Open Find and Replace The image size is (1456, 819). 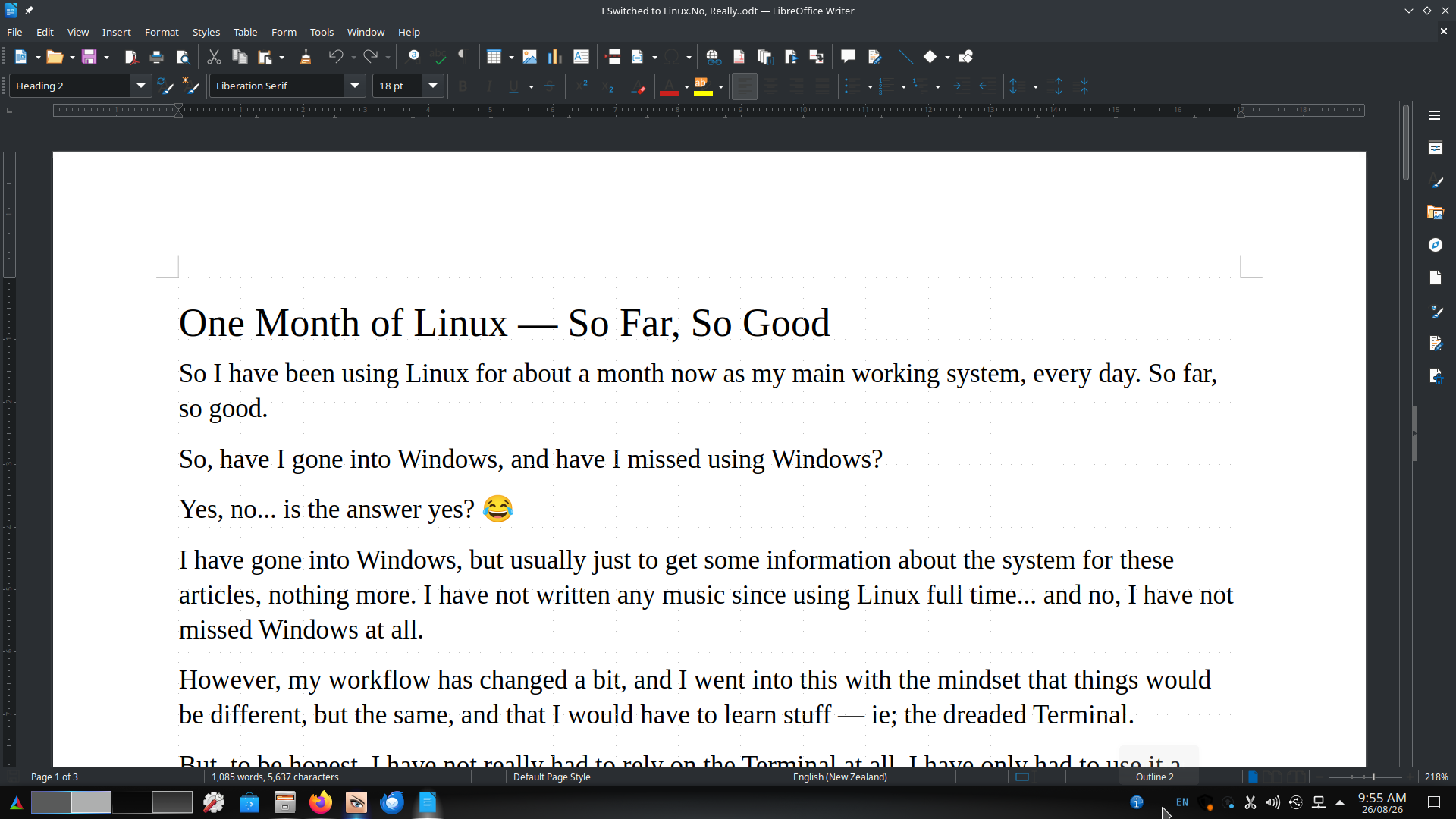(413, 57)
